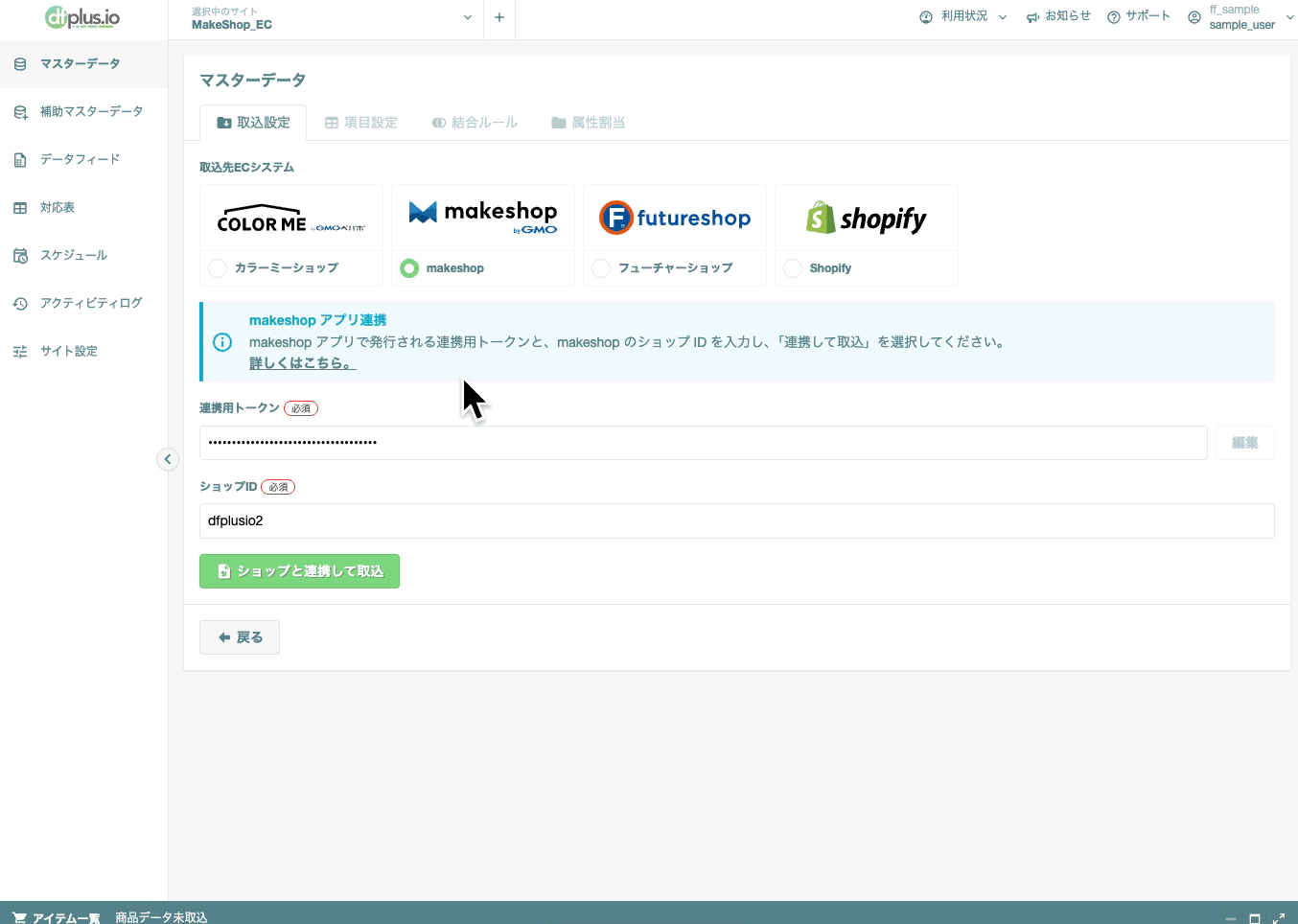This screenshot has height=924, width=1298.
Task: Switch to the 取込設定 tab
Action: [x=253, y=123]
